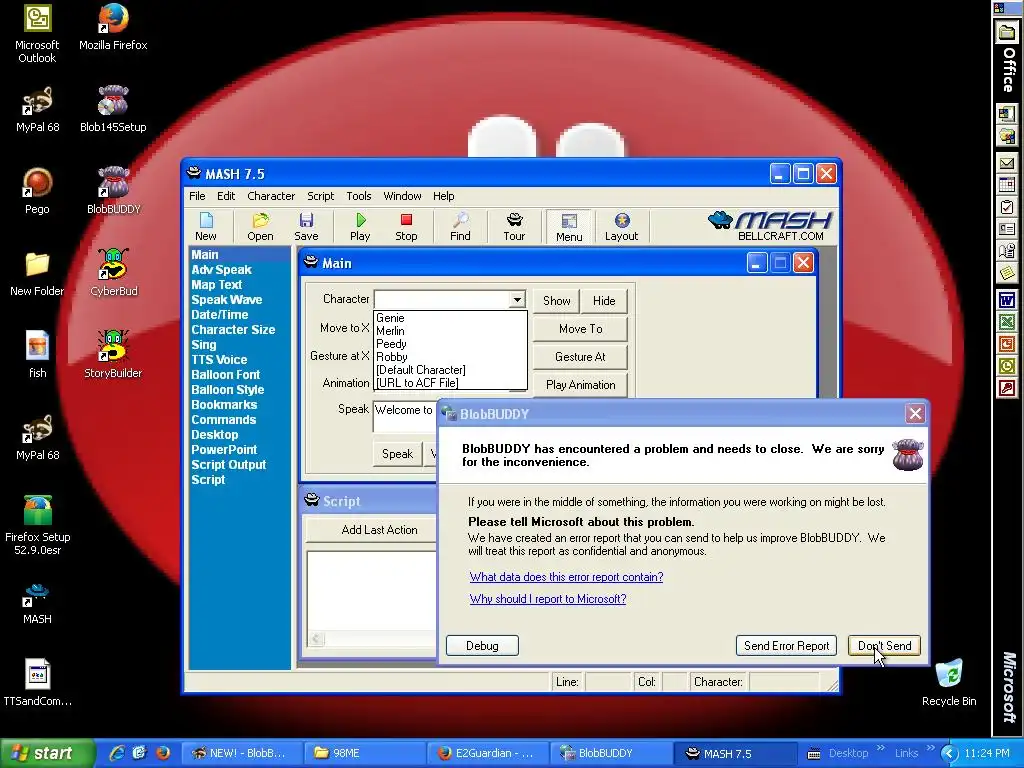The width and height of the screenshot is (1024, 768).
Task: Select the CyberBud desktop icon
Action: coord(114,273)
